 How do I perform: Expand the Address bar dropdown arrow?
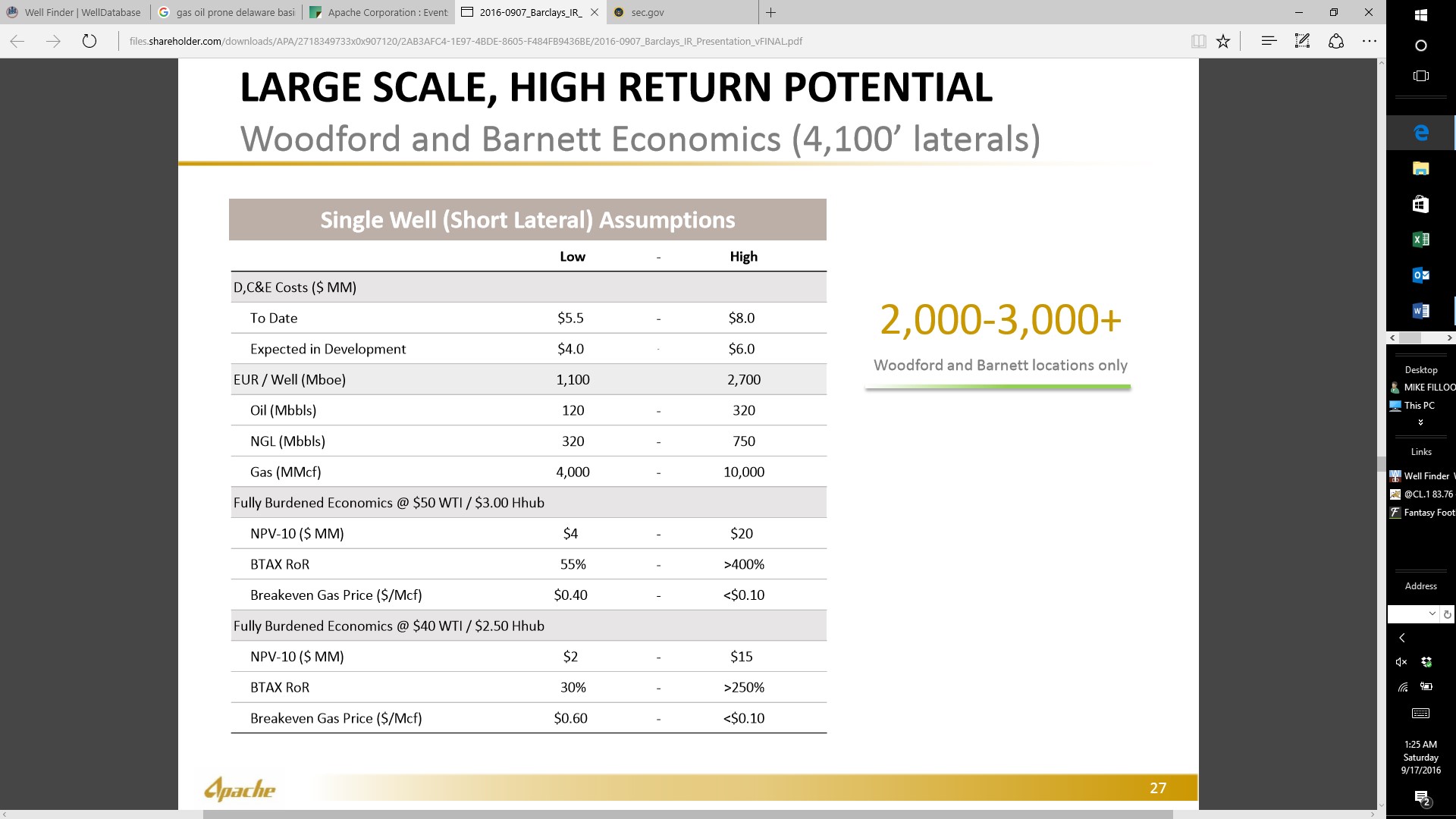[x=1432, y=613]
